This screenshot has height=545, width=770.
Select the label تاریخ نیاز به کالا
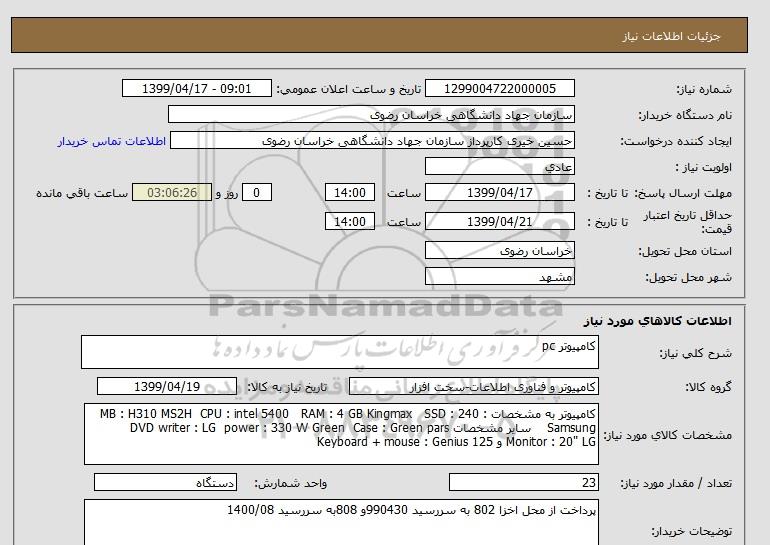pos(287,387)
